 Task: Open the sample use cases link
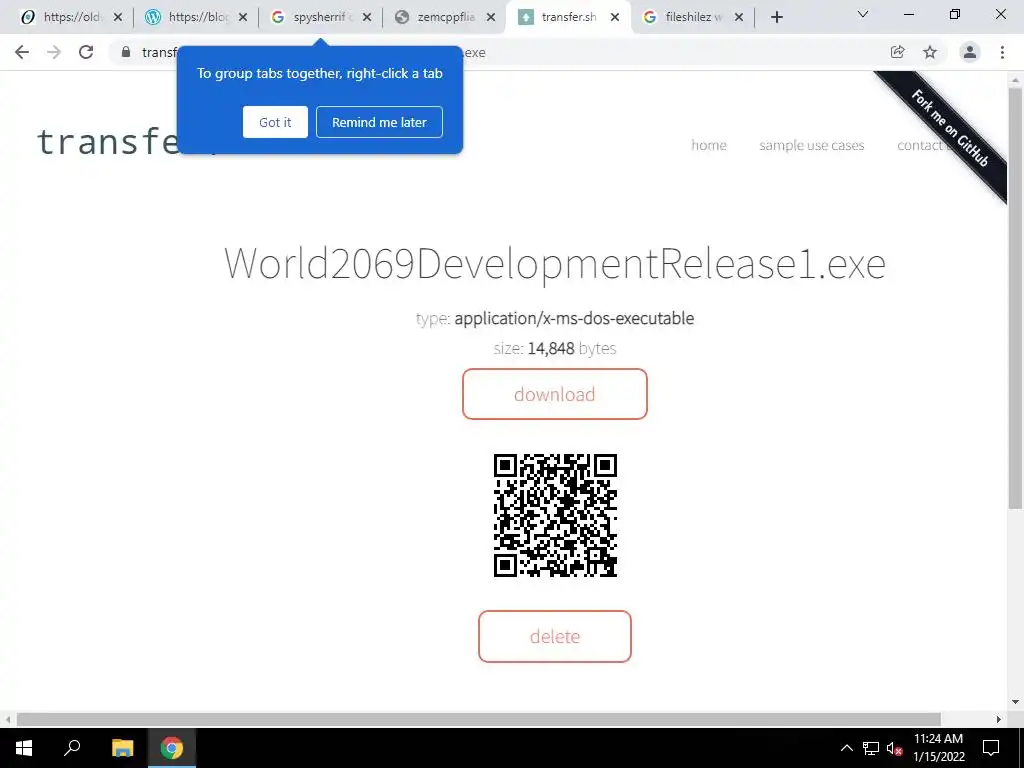point(811,145)
